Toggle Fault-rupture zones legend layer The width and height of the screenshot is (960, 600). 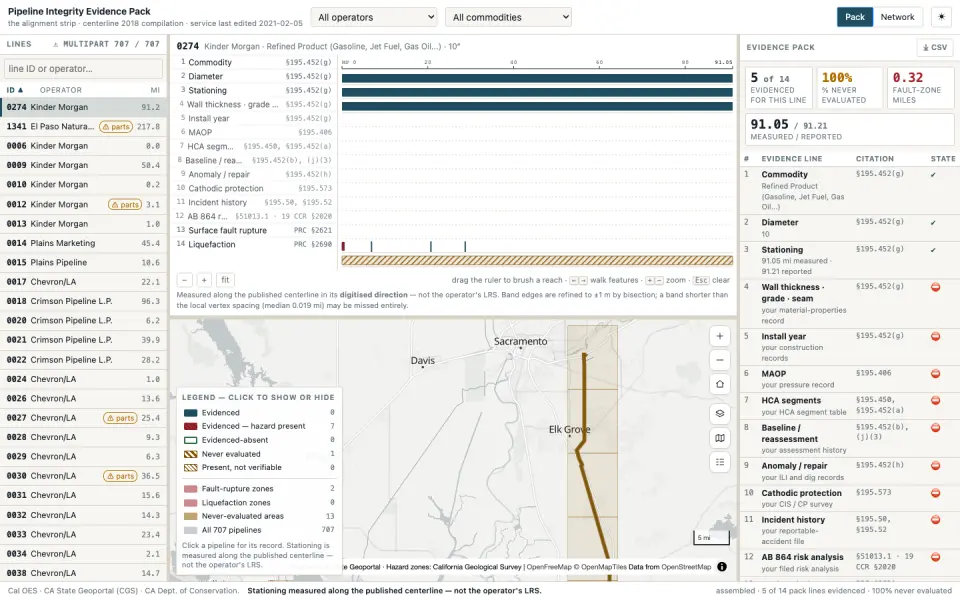[258, 489]
